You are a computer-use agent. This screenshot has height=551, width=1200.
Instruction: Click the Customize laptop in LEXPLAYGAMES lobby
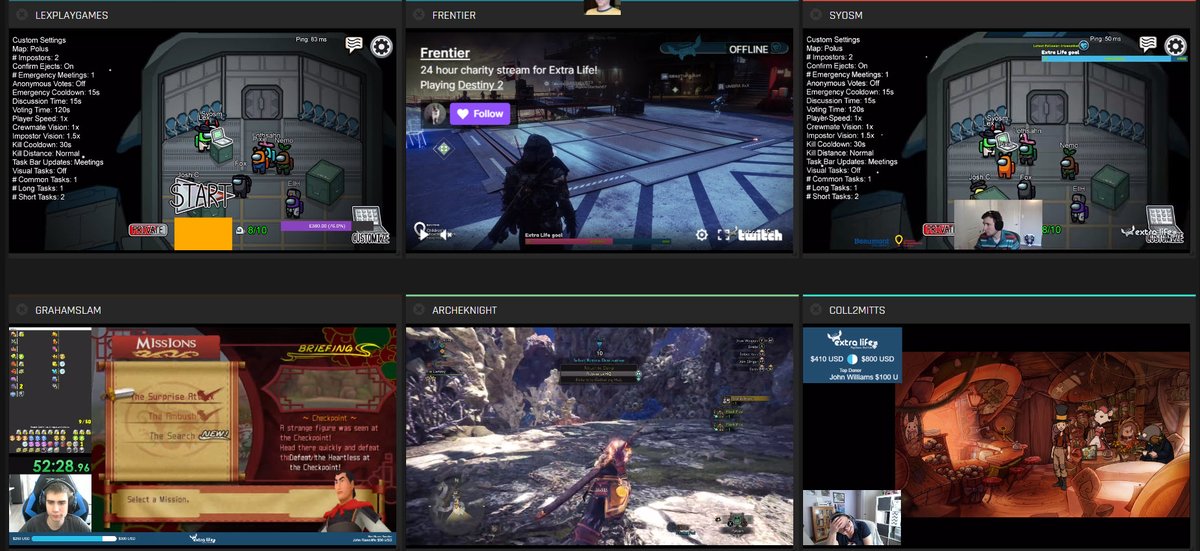pos(370,225)
